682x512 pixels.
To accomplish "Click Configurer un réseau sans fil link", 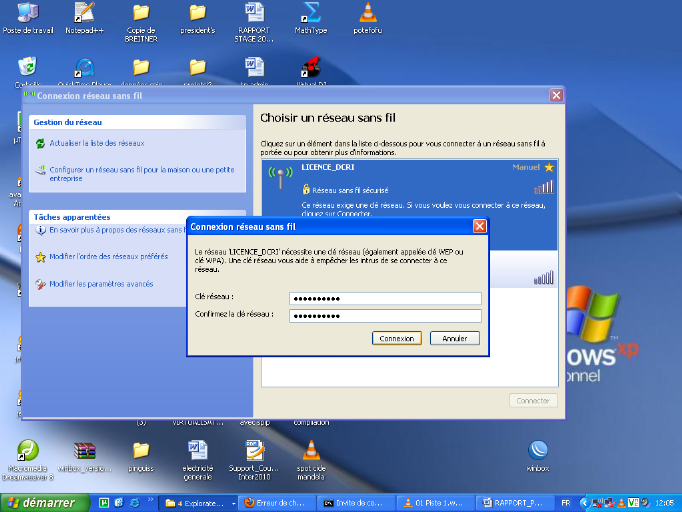I will click(142, 174).
